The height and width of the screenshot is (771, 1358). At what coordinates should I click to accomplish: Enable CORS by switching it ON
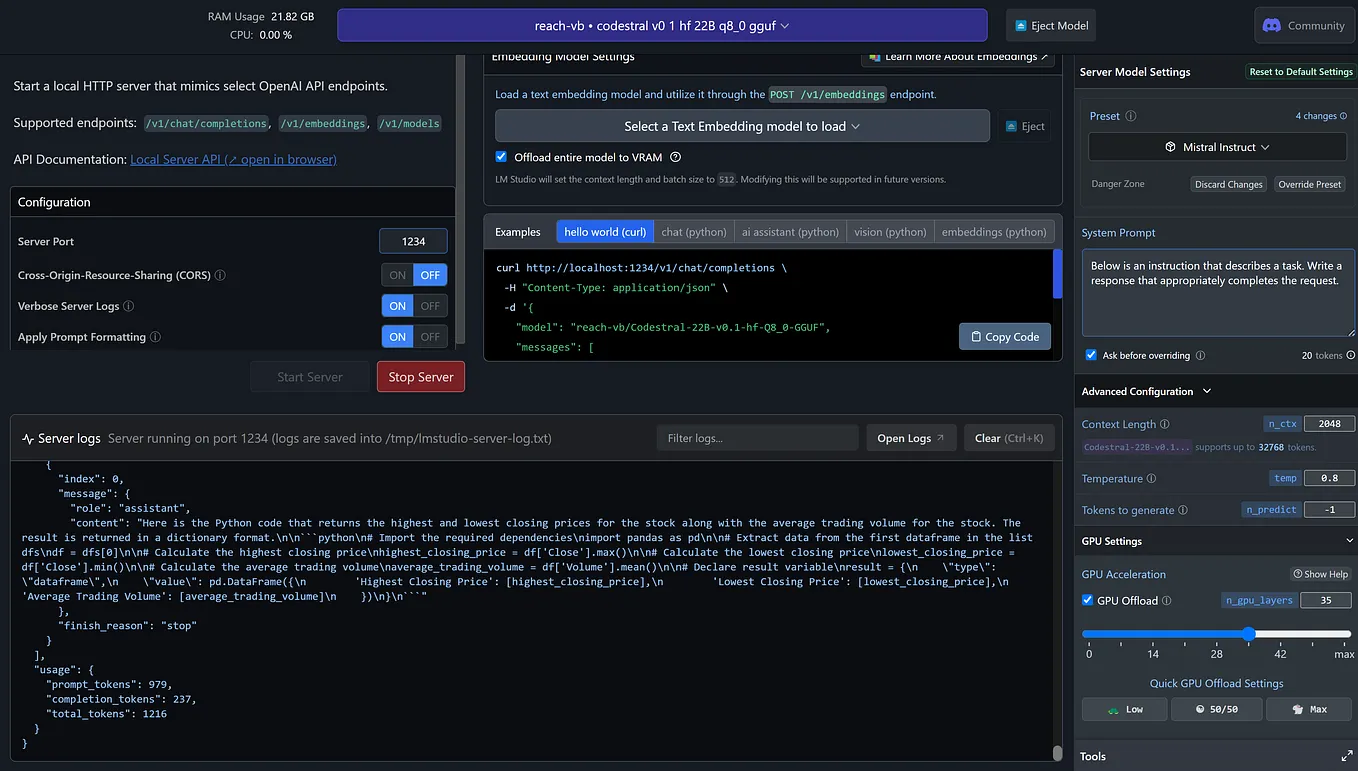(398, 274)
